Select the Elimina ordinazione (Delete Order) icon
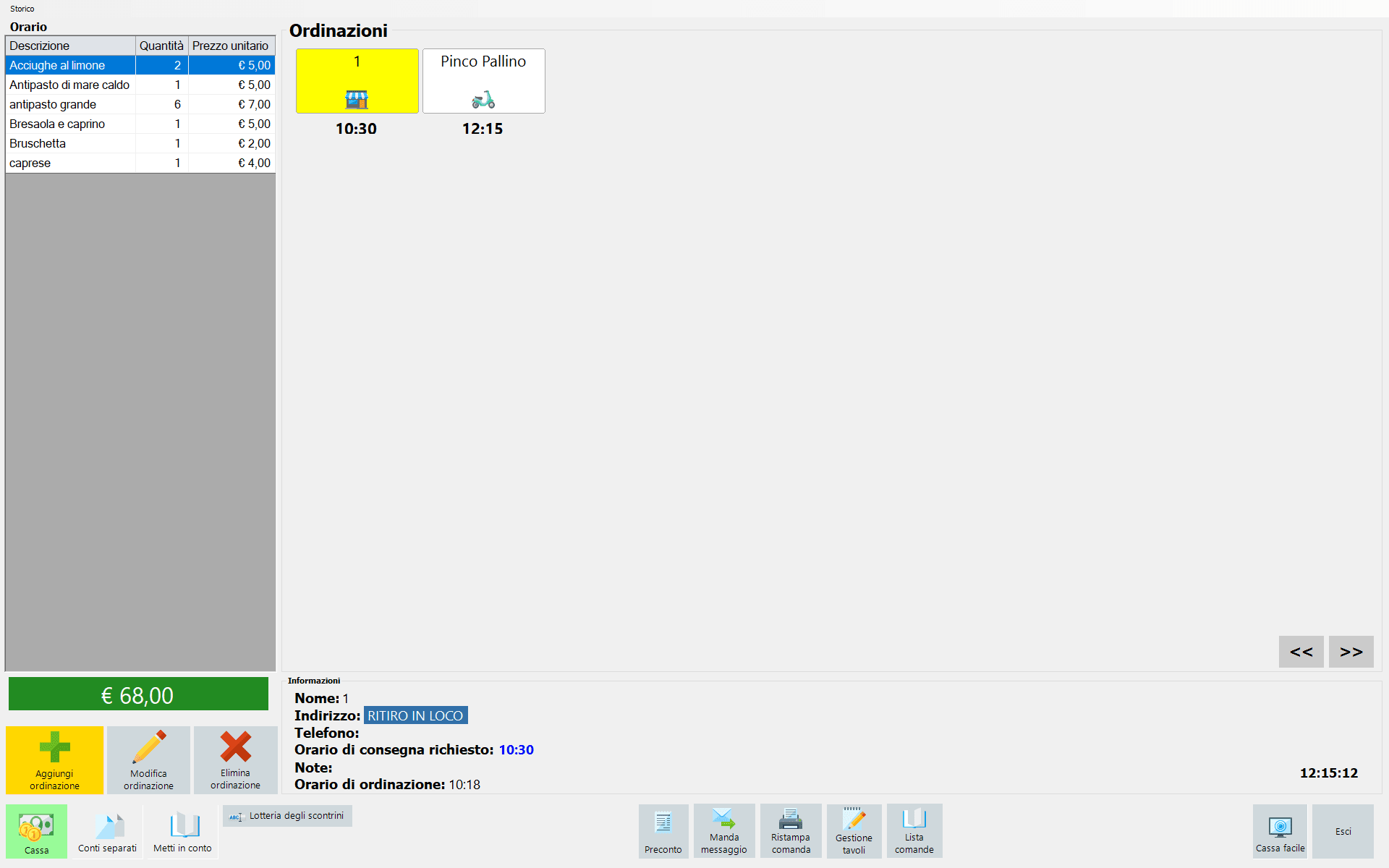The width and height of the screenshot is (1389, 868). pyautogui.click(x=234, y=757)
